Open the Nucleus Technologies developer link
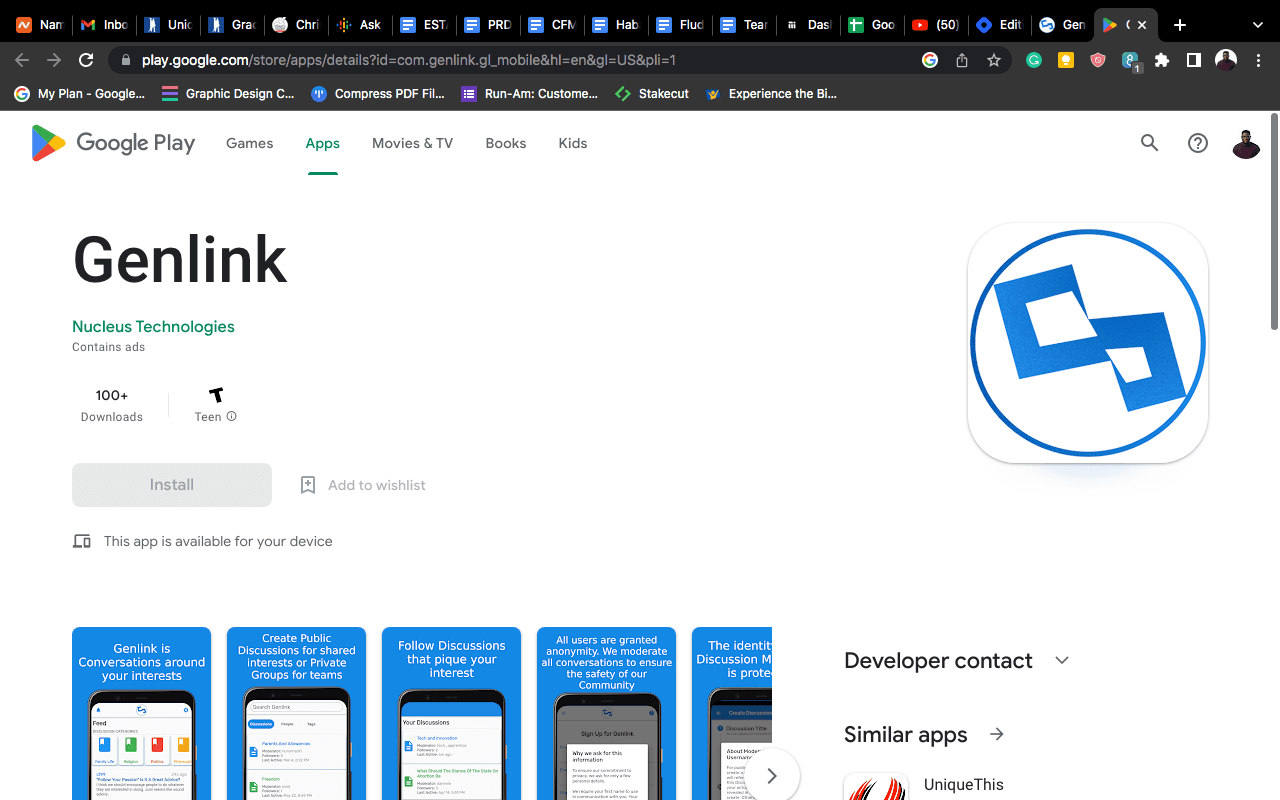Viewport: 1280px width, 800px height. (153, 326)
